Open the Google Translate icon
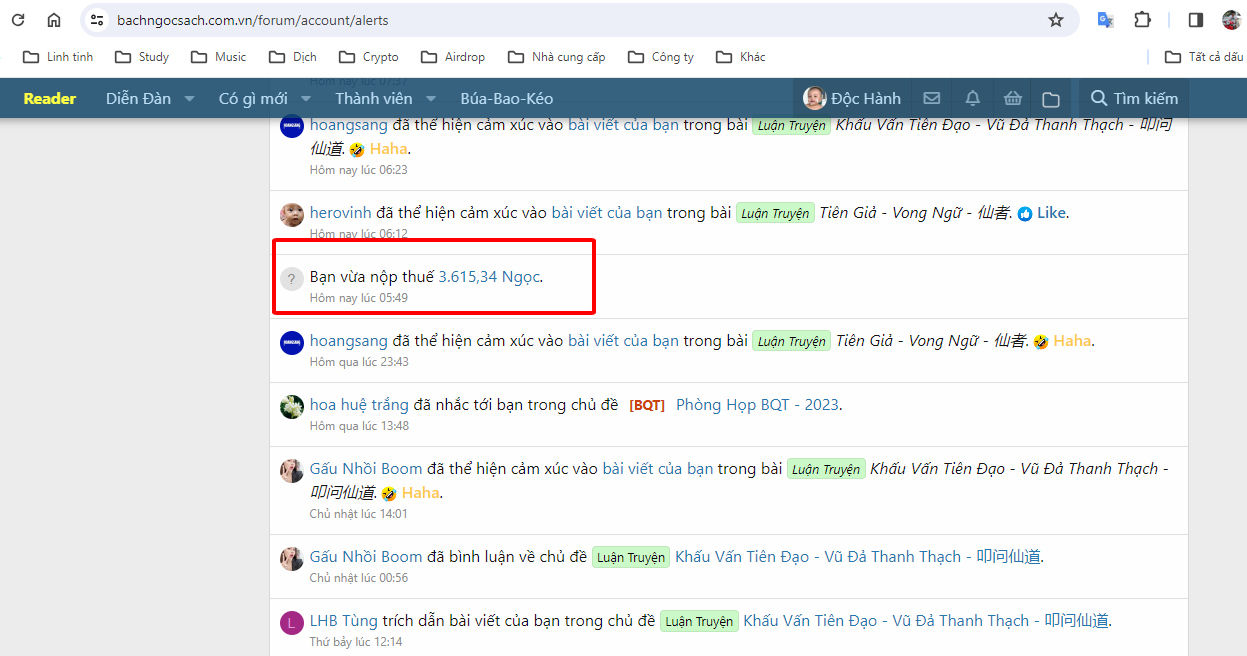The image size is (1247, 656). (x=1105, y=20)
